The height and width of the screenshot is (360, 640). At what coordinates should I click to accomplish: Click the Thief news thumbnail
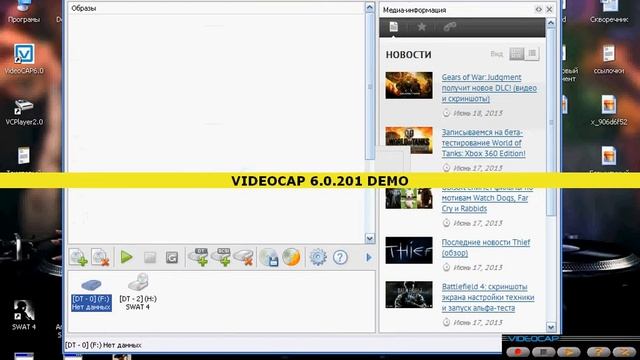point(409,250)
